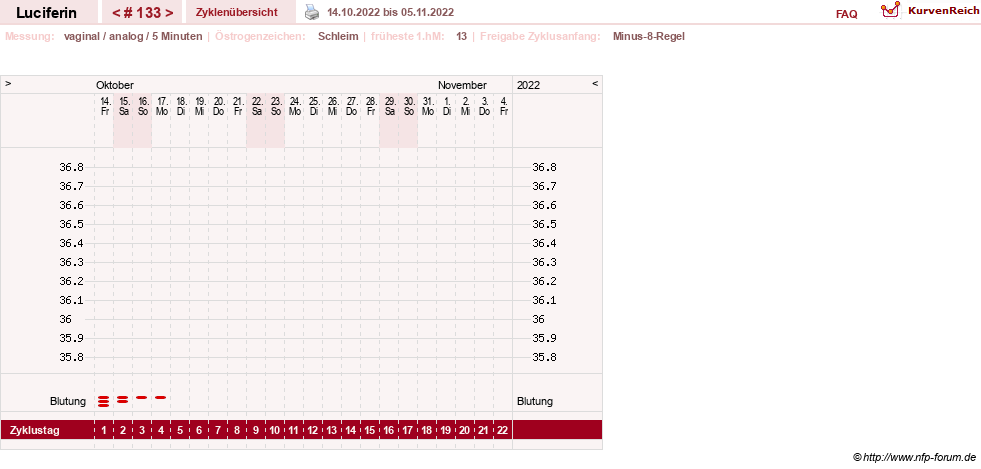Screen dimensions: 981x469
Task: Open the Zyklenübersicht tab
Action: tap(236, 13)
